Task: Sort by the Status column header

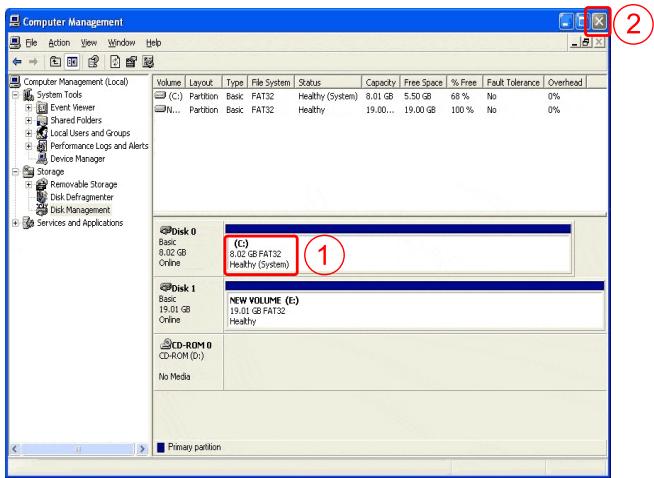Action: click(x=328, y=83)
